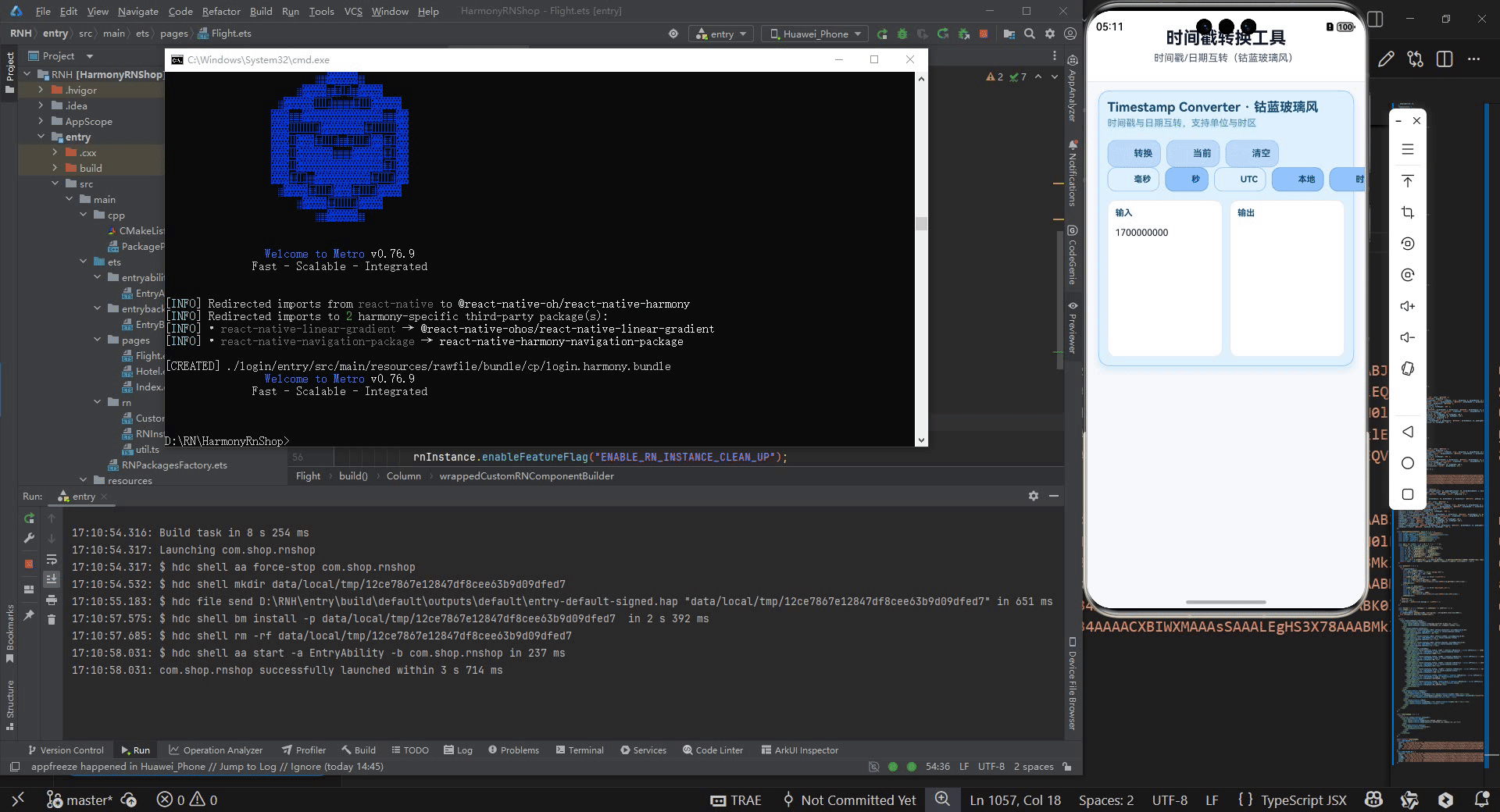Toggle the split editor layout icon in VS Code
Image resolution: width=1500 pixels, height=812 pixels.
[x=1445, y=59]
